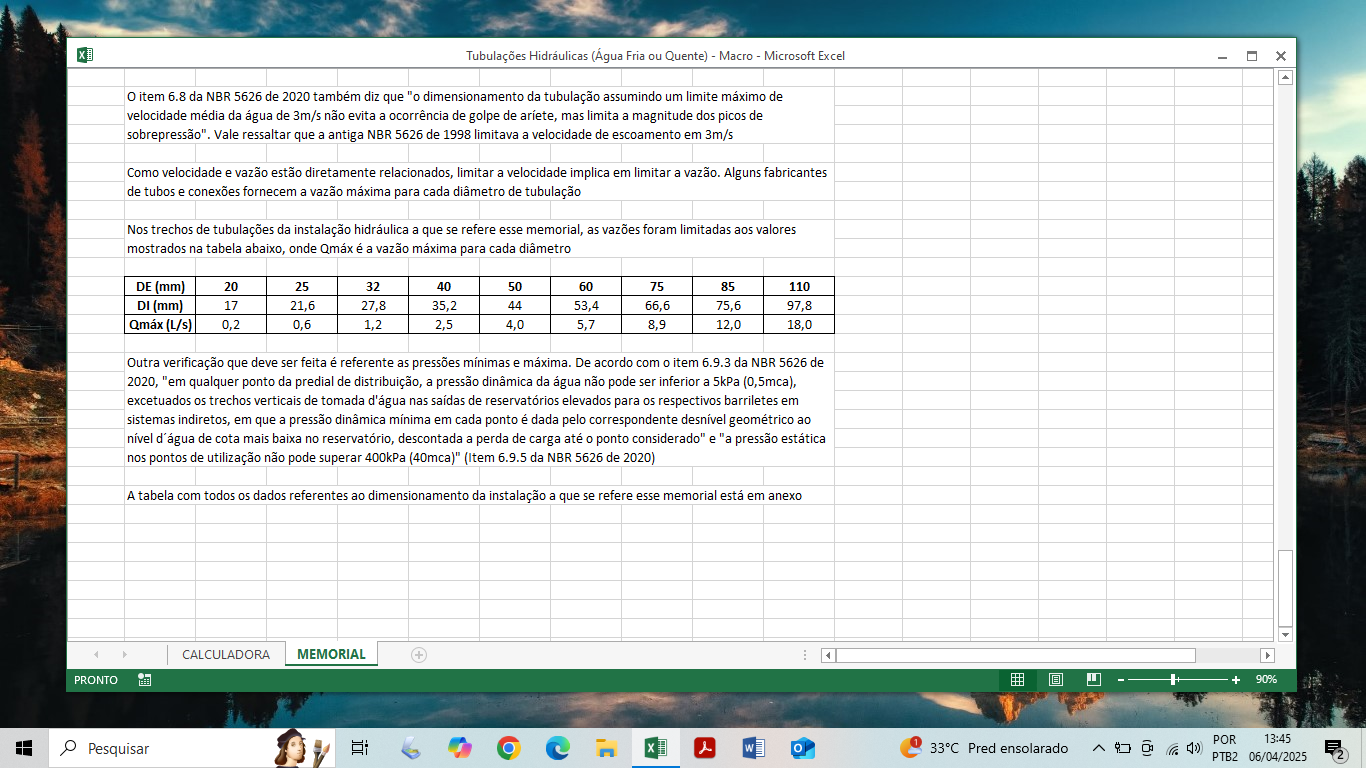Switch to Page Break Preview view
Viewport: 1366px width, 768px height.
tap(1093, 680)
